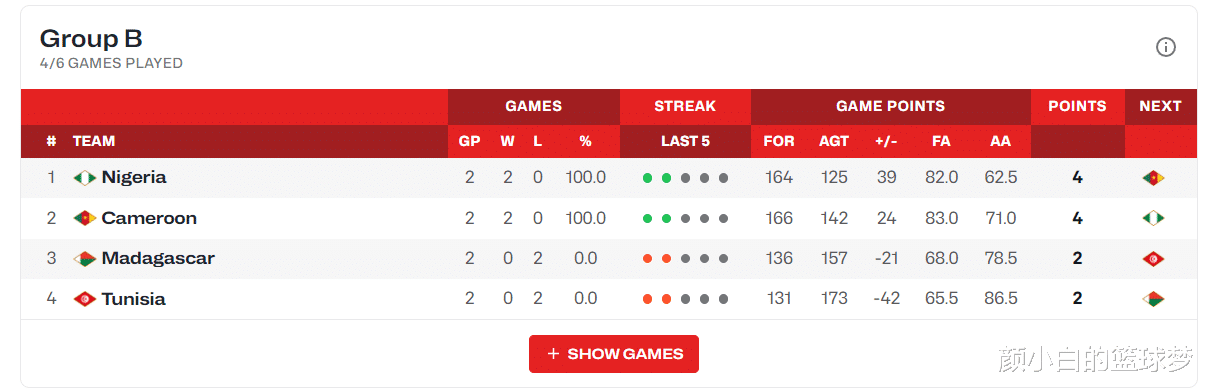Click Nigeria's first green streak dot
Screen dimensions: 1208x392
pyautogui.click(x=648, y=178)
